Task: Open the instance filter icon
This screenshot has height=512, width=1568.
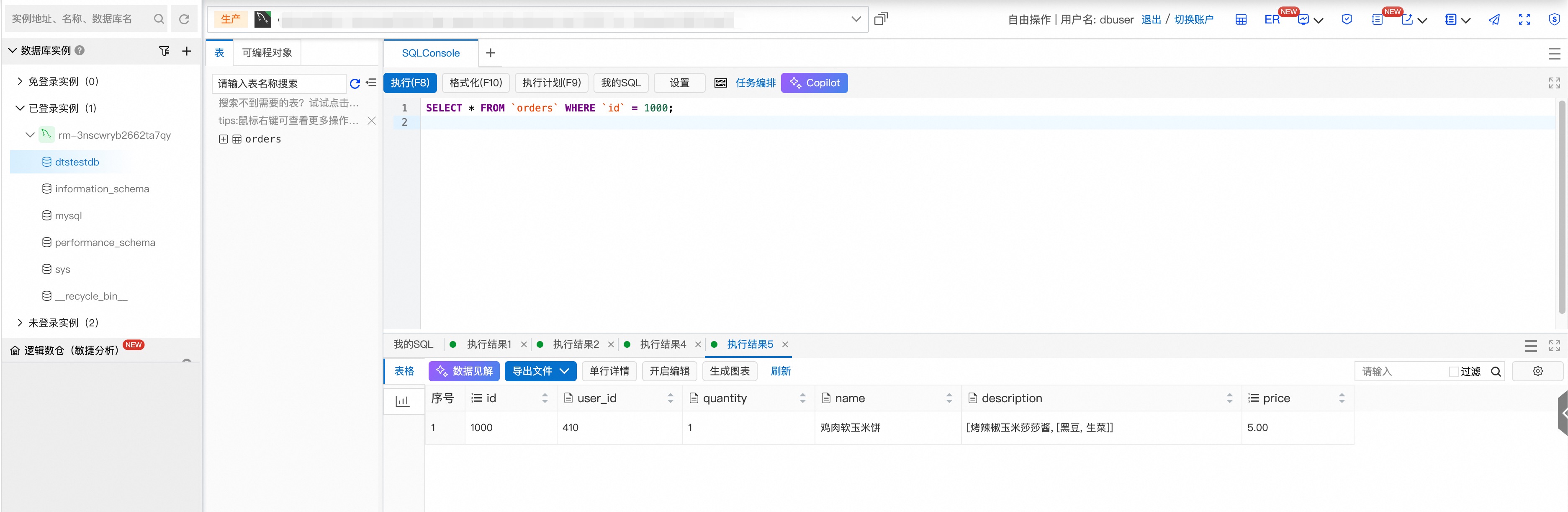Action: (x=165, y=51)
